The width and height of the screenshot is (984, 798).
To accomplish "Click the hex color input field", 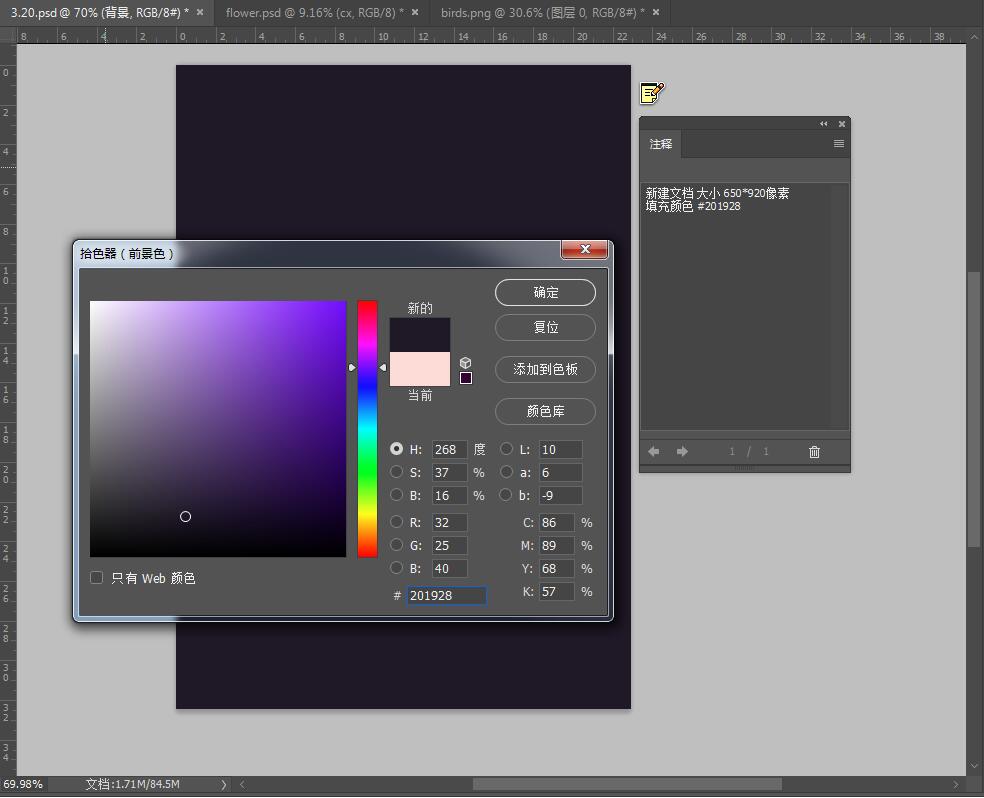I will [446, 595].
